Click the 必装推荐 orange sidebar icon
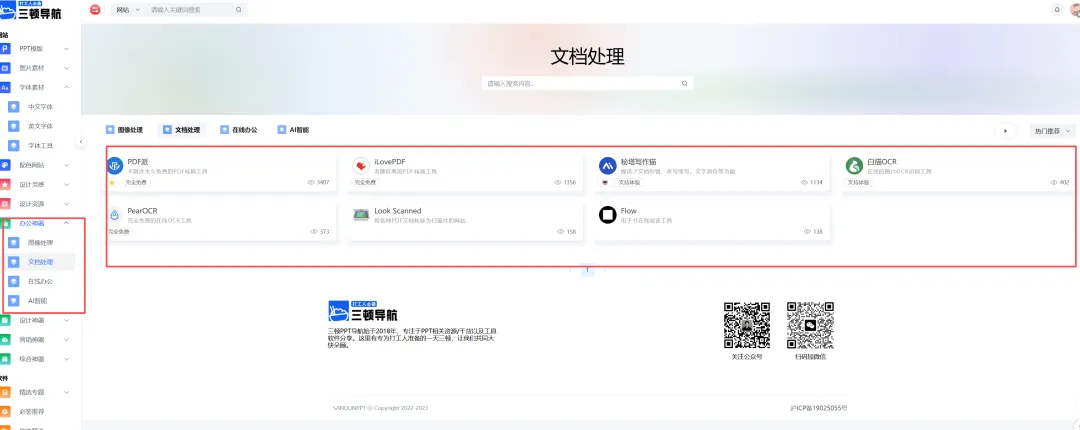This screenshot has height=430, width=1080. (5, 411)
